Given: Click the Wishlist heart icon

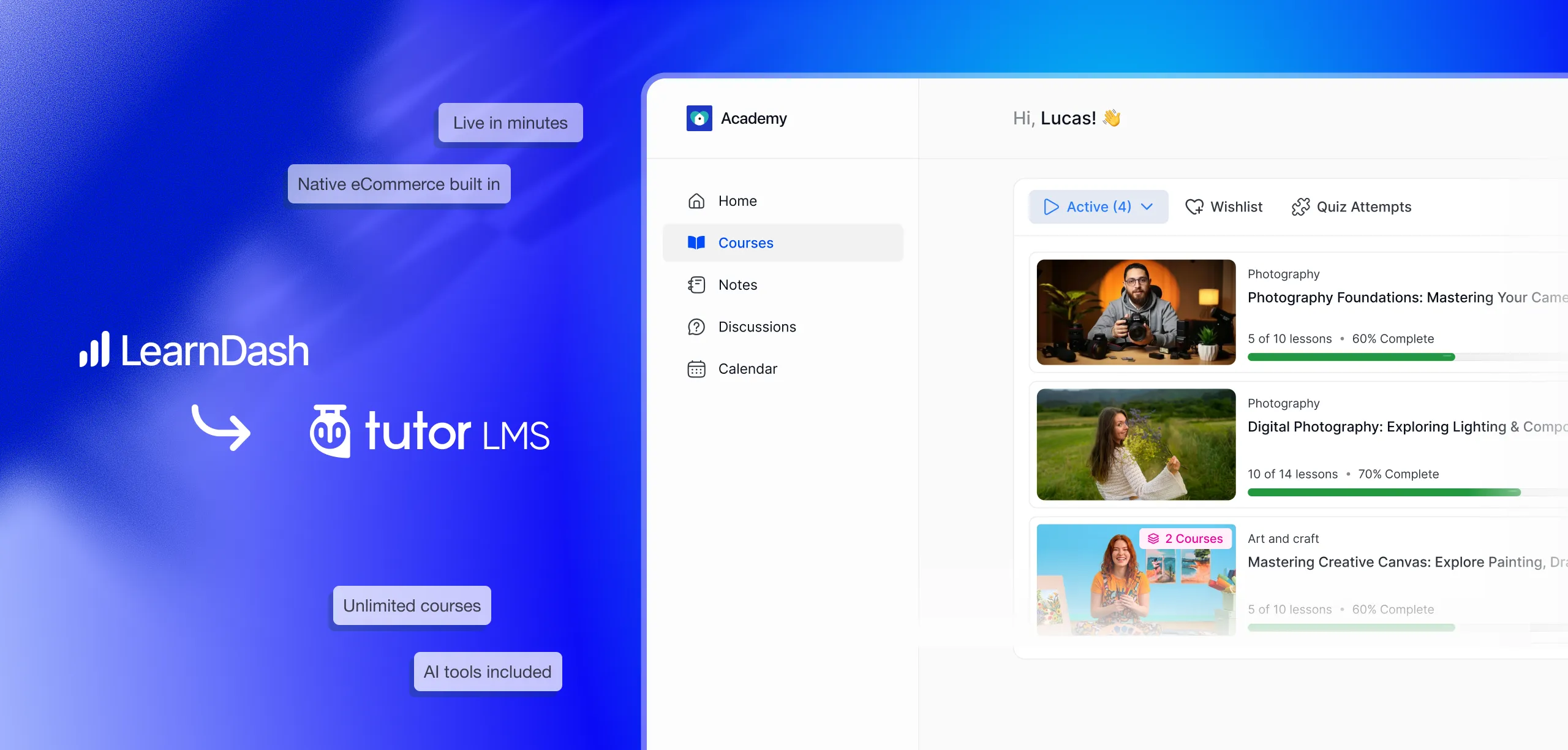Looking at the screenshot, I should coord(1194,207).
